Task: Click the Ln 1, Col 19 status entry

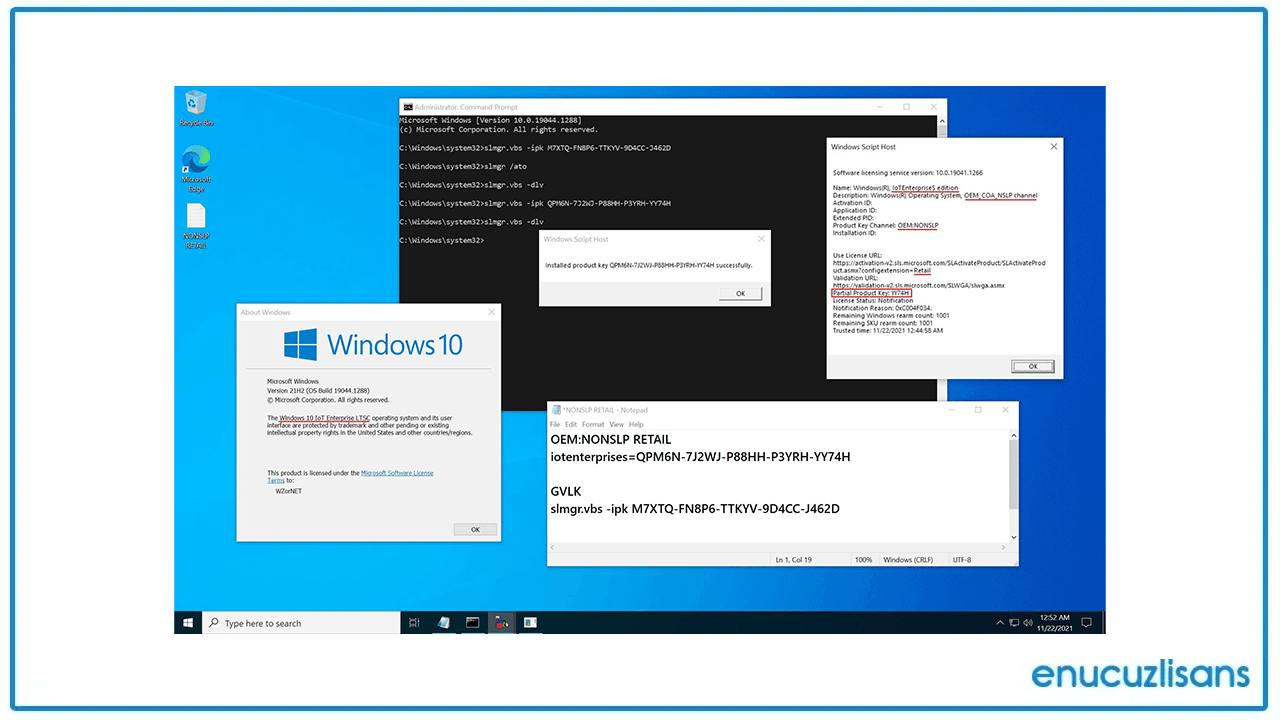Action: (x=794, y=560)
